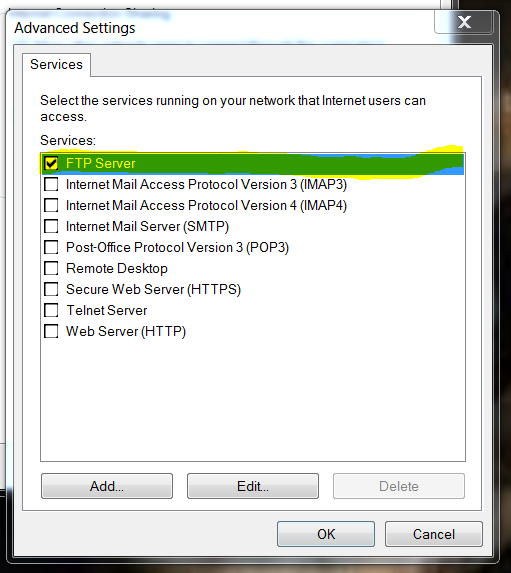Close the Advanced Settings window
Image resolution: width=511 pixels, height=573 pixels.
[464, 22]
